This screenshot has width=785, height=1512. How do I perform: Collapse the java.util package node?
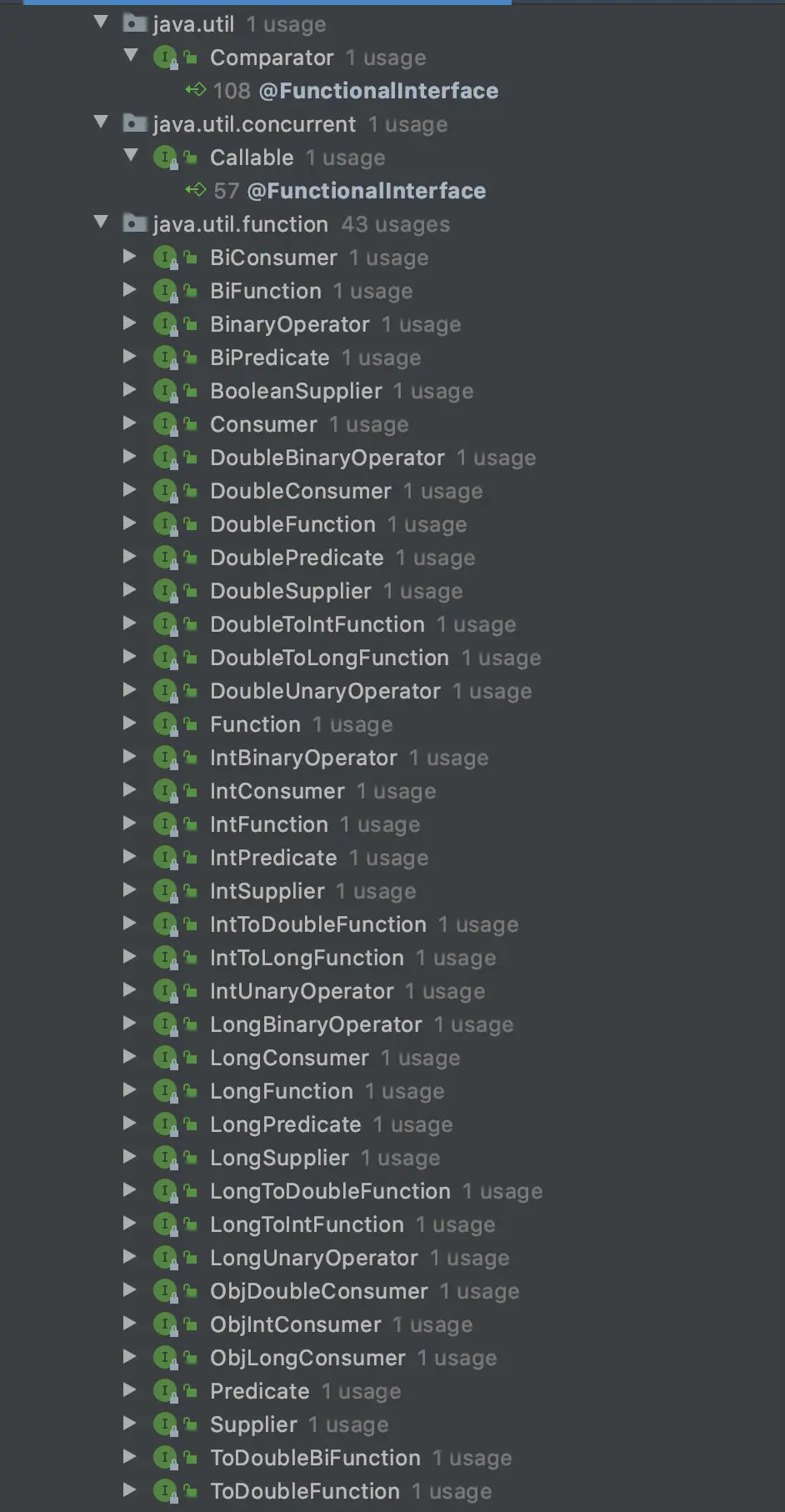click(x=101, y=23)
